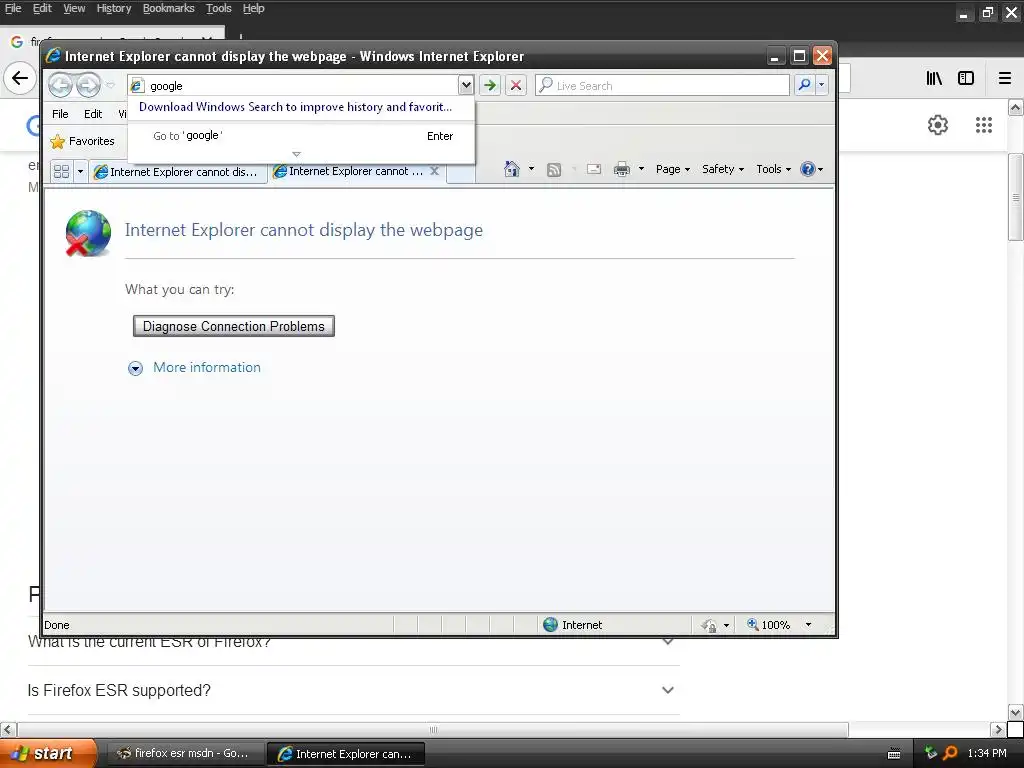Image resolution: width=1024 pixels, height=768 pixels.
Task: Click the IE Back navigation arrow
Action: tap(60, 85)
